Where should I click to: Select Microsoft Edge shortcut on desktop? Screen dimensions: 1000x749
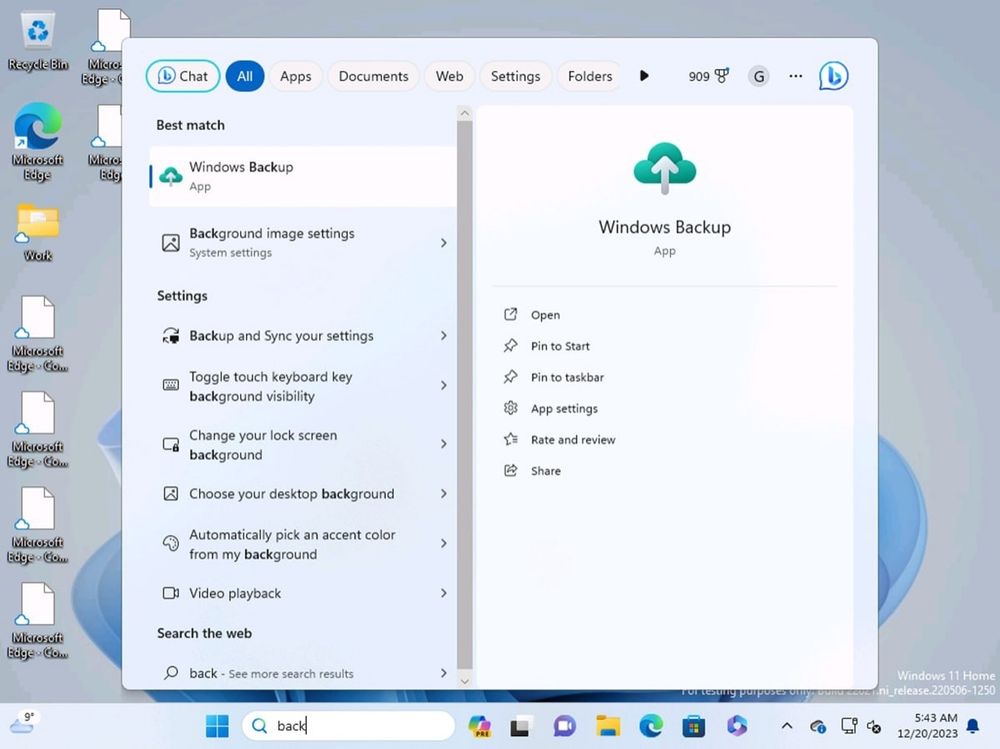38,141
